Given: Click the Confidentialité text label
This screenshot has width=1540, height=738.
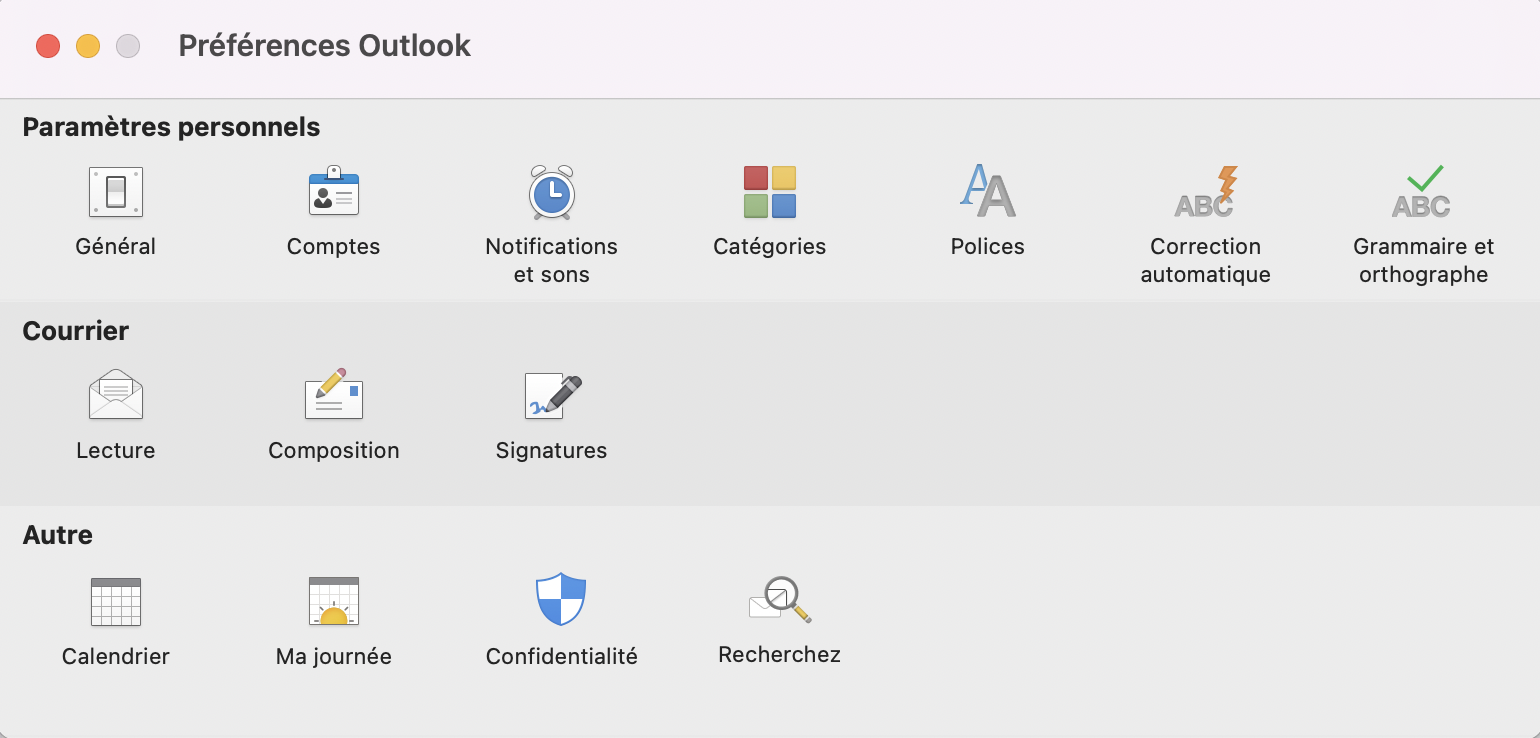Looking at the screenshot, I should pos(561,657).
